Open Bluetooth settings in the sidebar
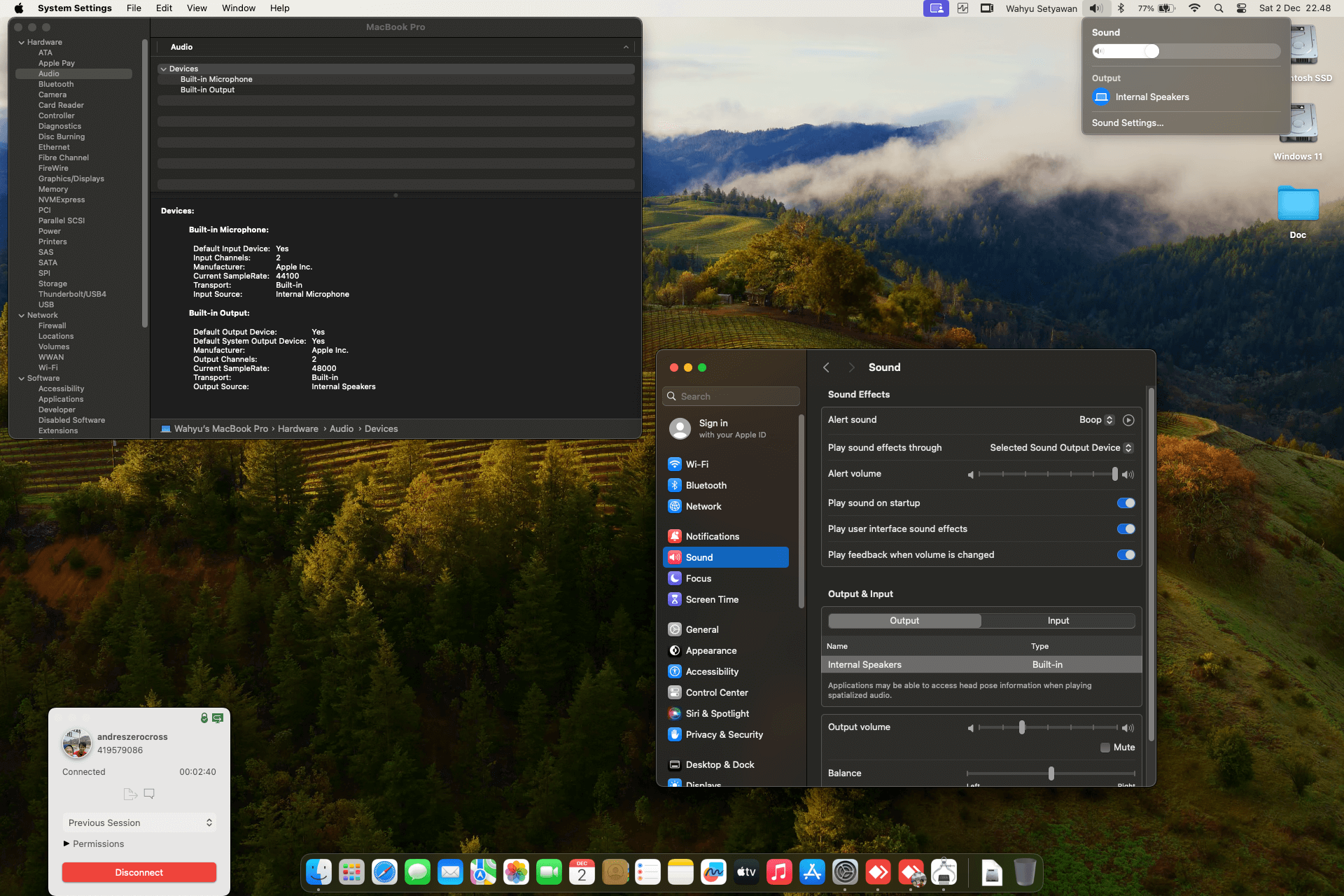The width and height of the screenshot is (1344, 896). pos(706,485)
